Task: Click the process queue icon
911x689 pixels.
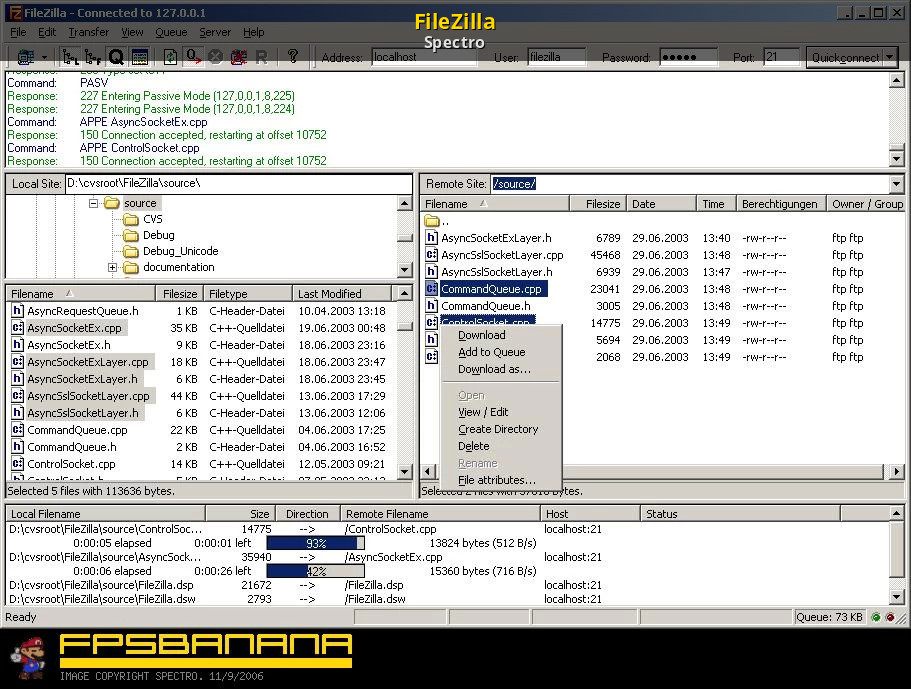Action: click(194, 57)
